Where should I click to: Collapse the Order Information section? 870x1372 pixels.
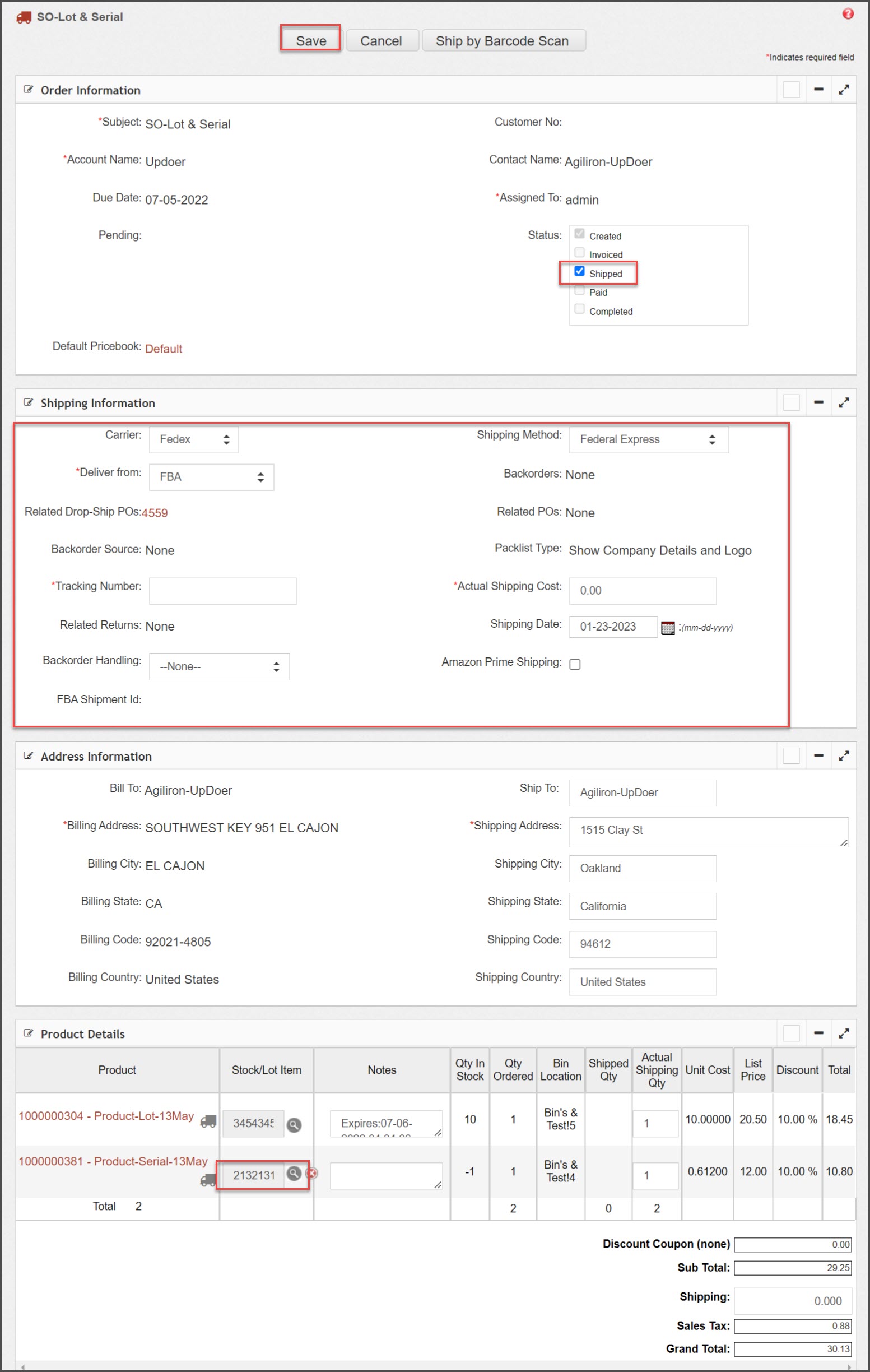(x=818, y=90)
